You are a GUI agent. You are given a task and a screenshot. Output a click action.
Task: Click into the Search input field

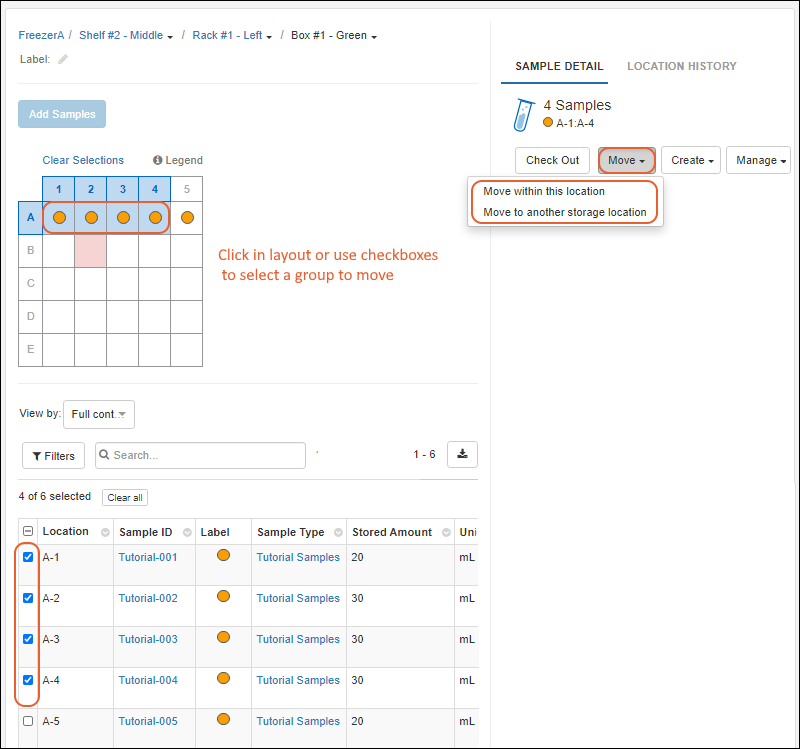tap(205, 455)
